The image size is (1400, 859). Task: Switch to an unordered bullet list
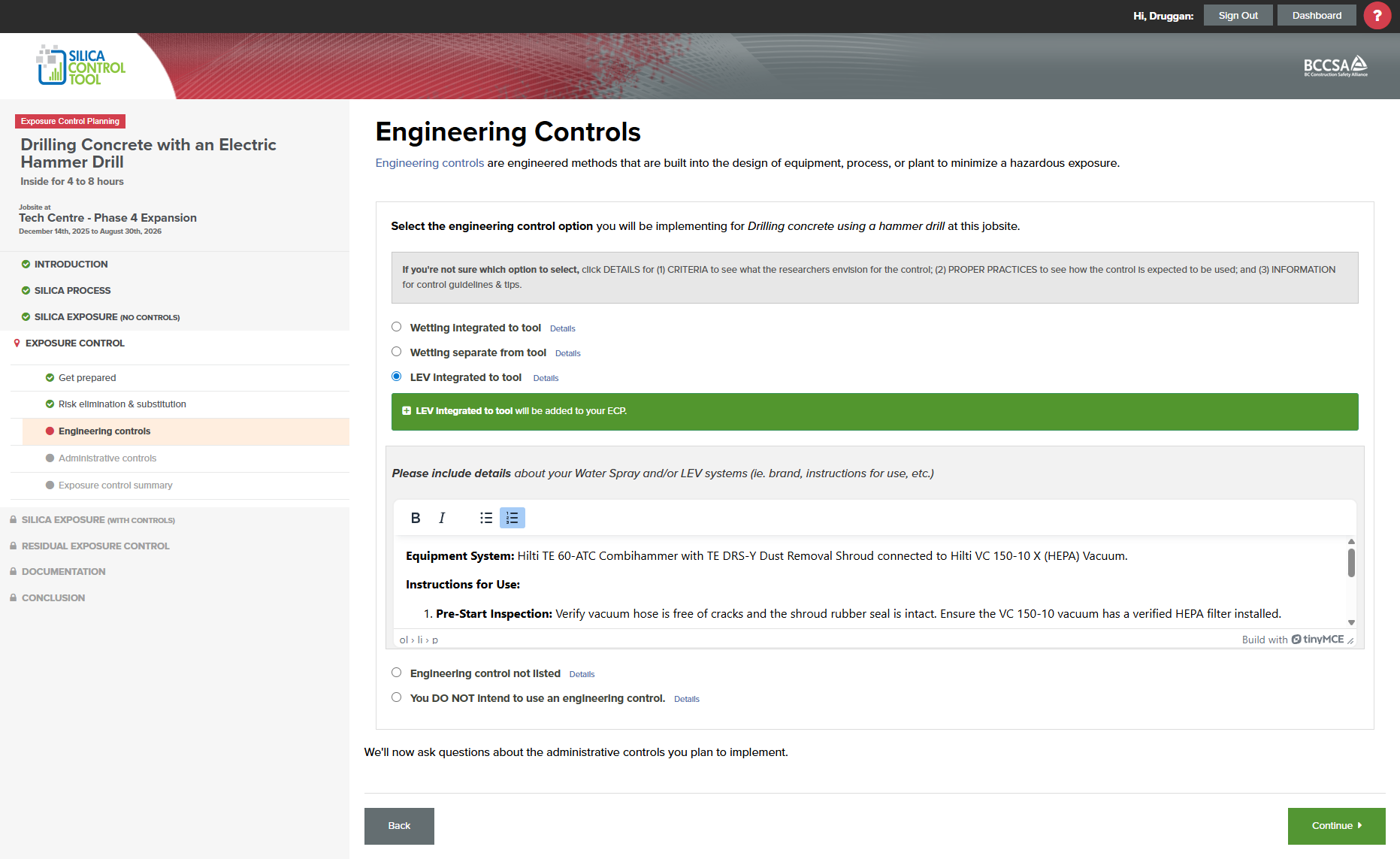[485, 518]
